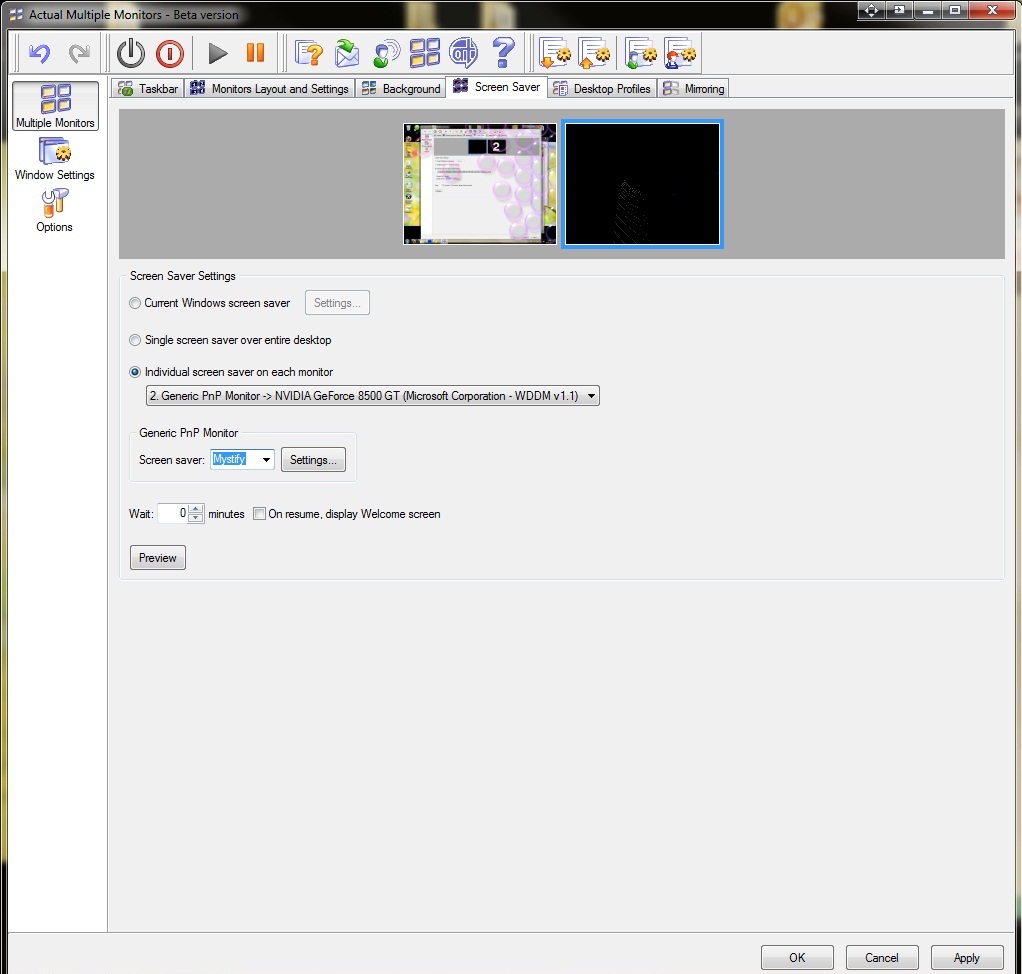Viewport: 1022px width, 974px height.
Task: Click the OK button
Action: 797,957
